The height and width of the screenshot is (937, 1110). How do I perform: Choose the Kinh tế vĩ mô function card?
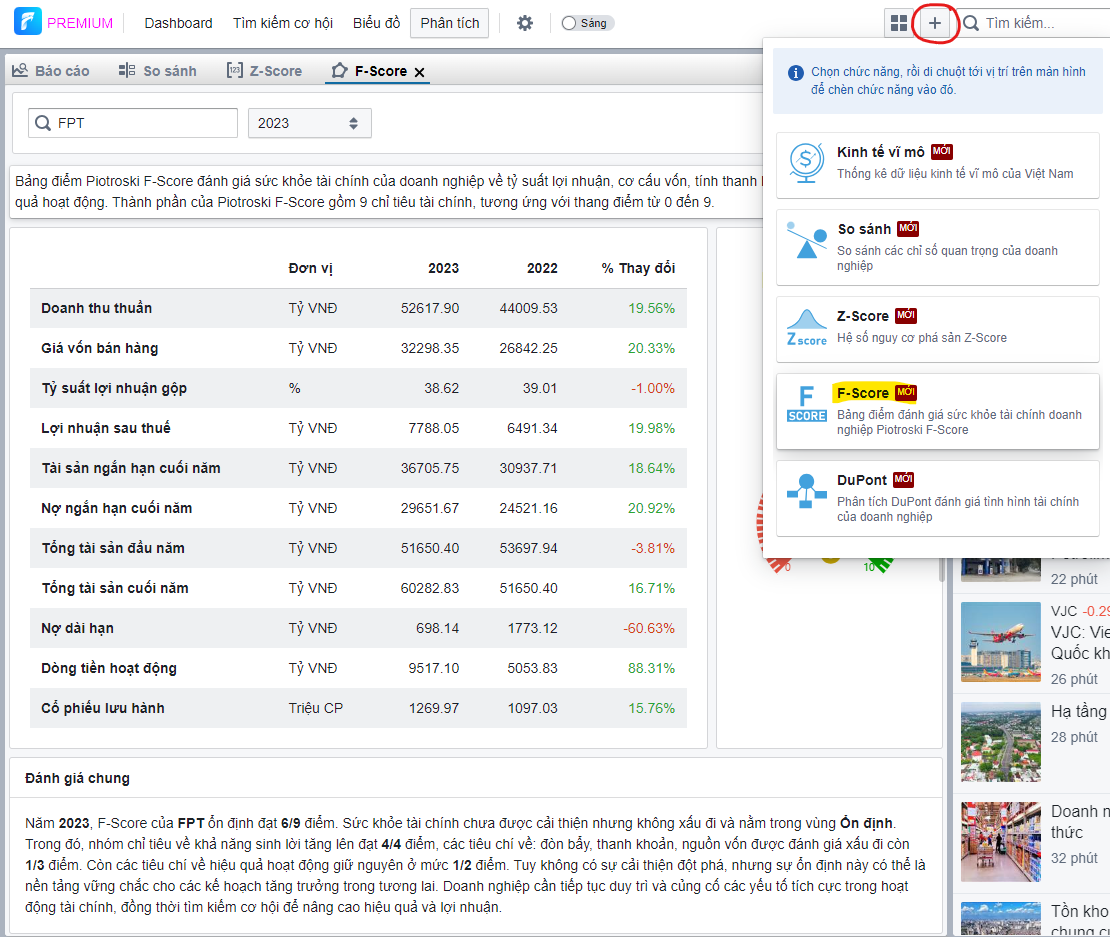[x=937, y=165]
